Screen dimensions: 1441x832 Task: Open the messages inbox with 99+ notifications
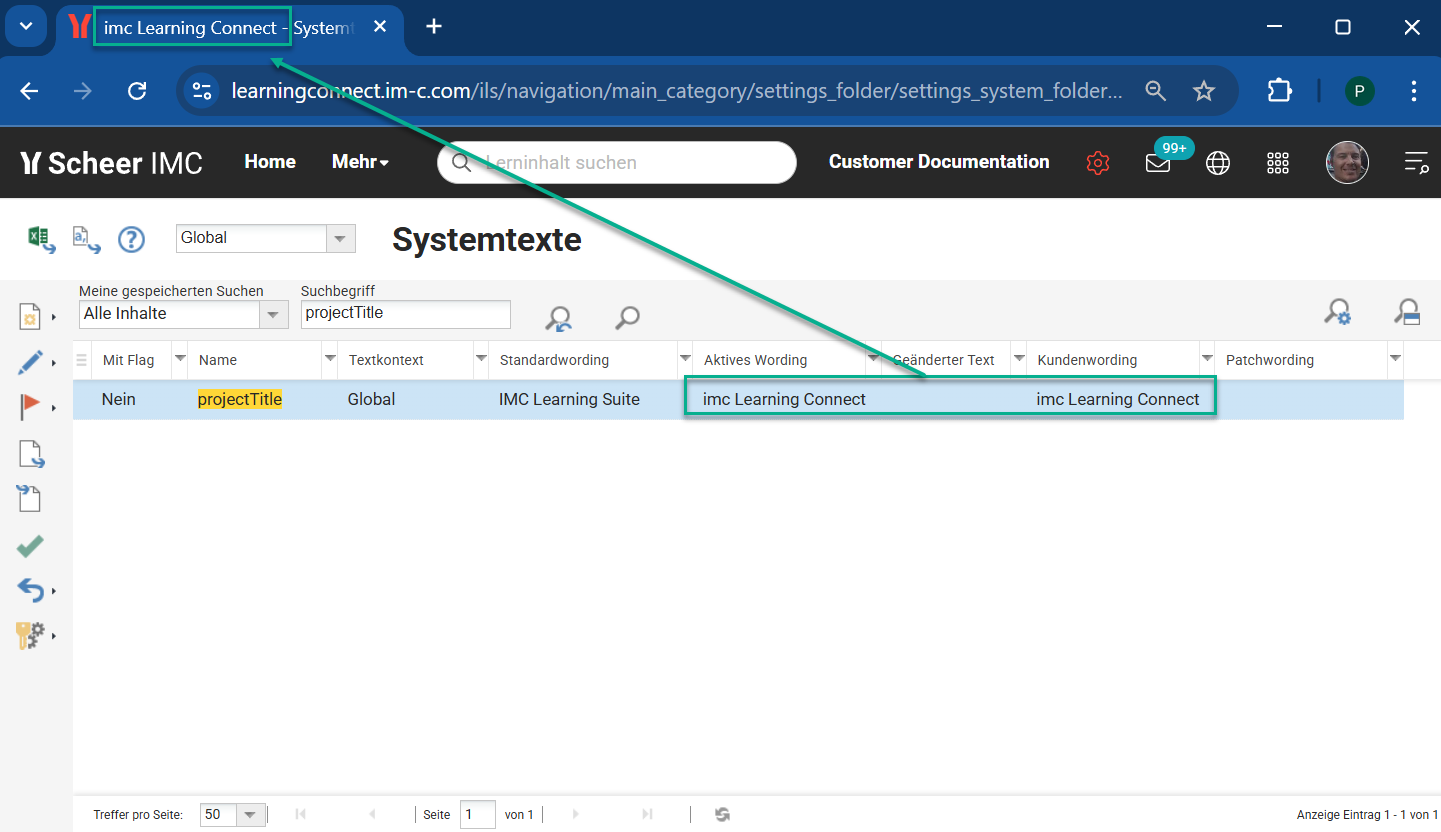point(1157,163)
